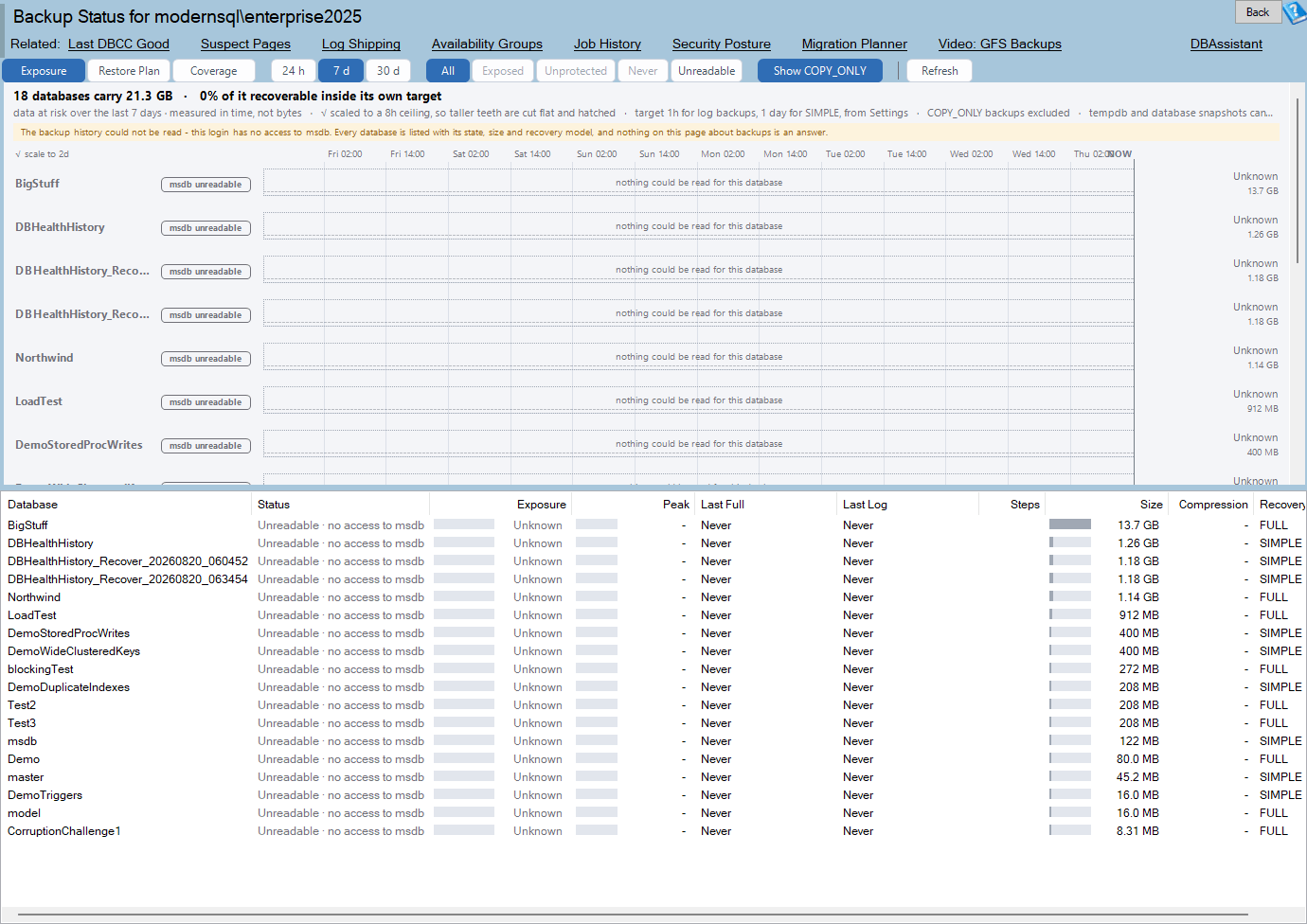Open the Last DBCC Good link

click(x=118, y=44)
